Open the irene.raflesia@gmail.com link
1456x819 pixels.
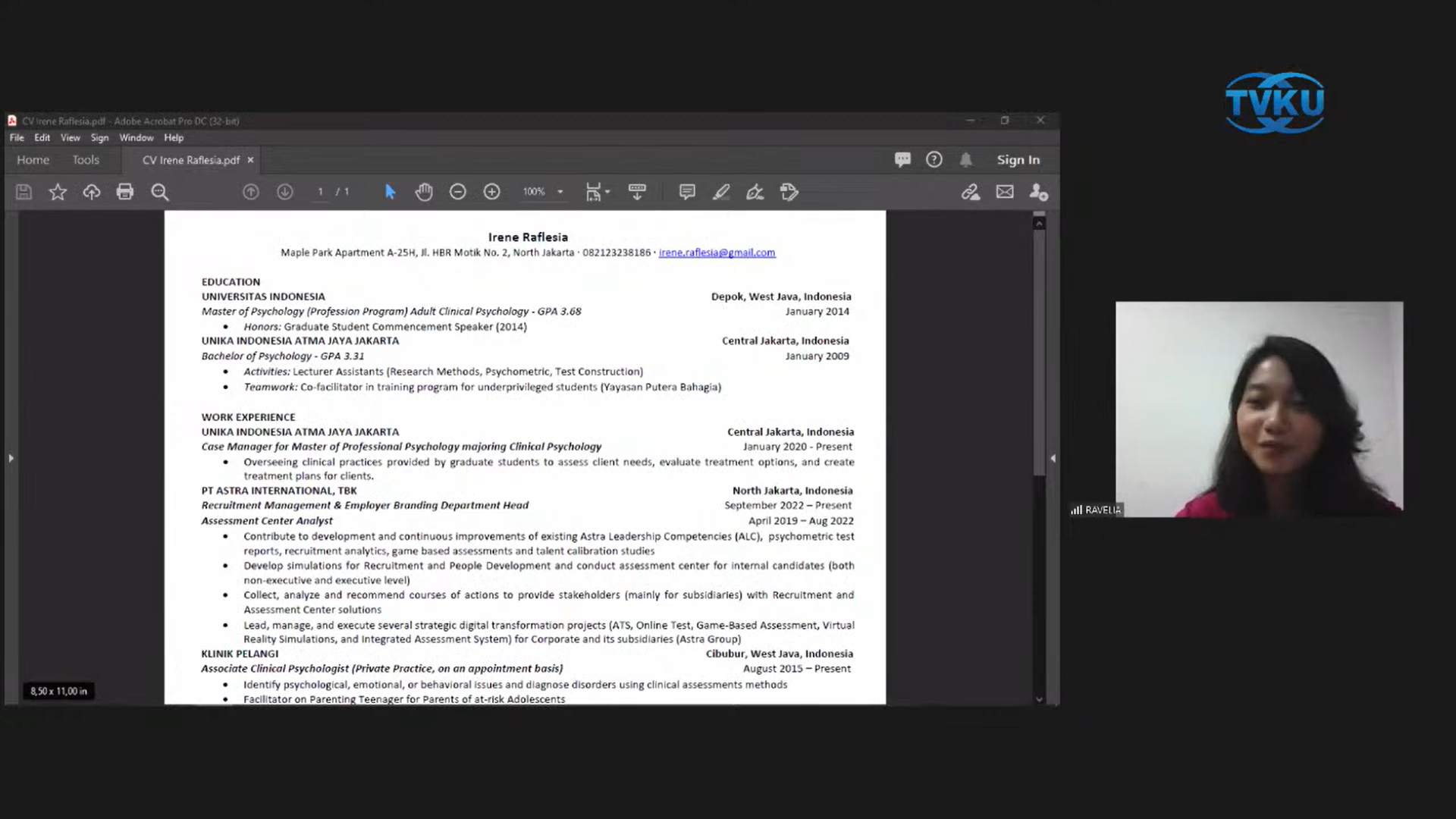point(717,253)
